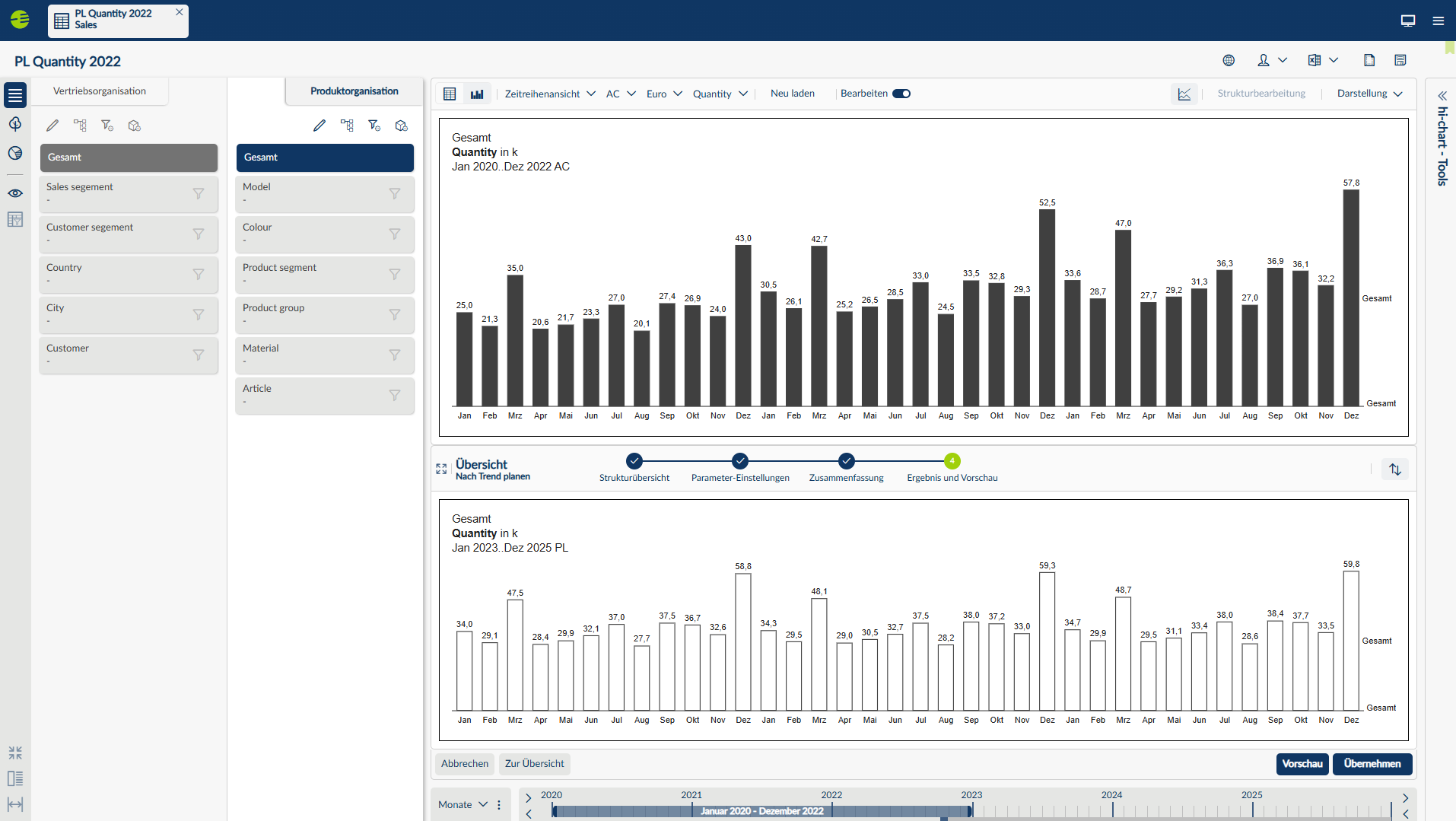Click the filter settings icon under Produktorganisation
The width and height of the screenshot is (1456, 821).
coord(374,126)
